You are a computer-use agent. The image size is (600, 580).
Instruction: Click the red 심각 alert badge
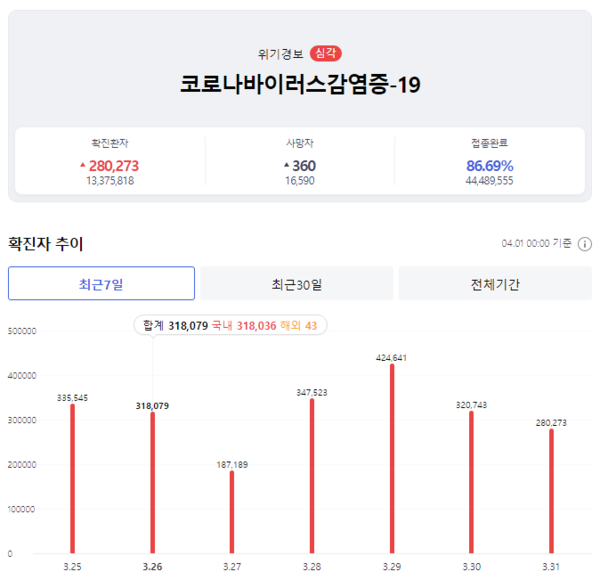pyautogui.click(x=326, y=53)
